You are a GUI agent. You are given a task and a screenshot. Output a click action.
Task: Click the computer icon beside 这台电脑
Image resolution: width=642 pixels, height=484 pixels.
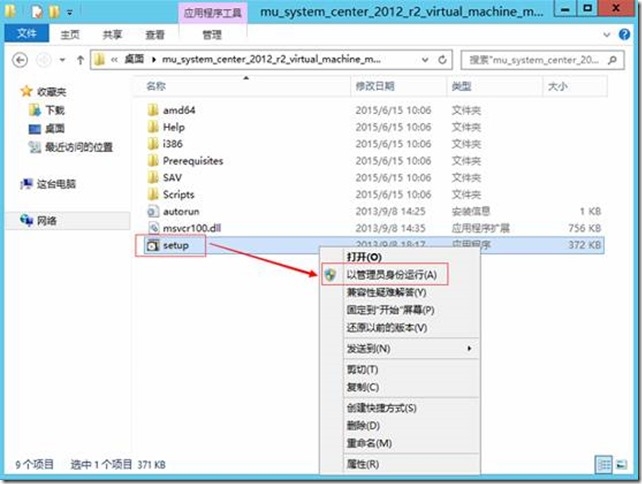point(26,184)
